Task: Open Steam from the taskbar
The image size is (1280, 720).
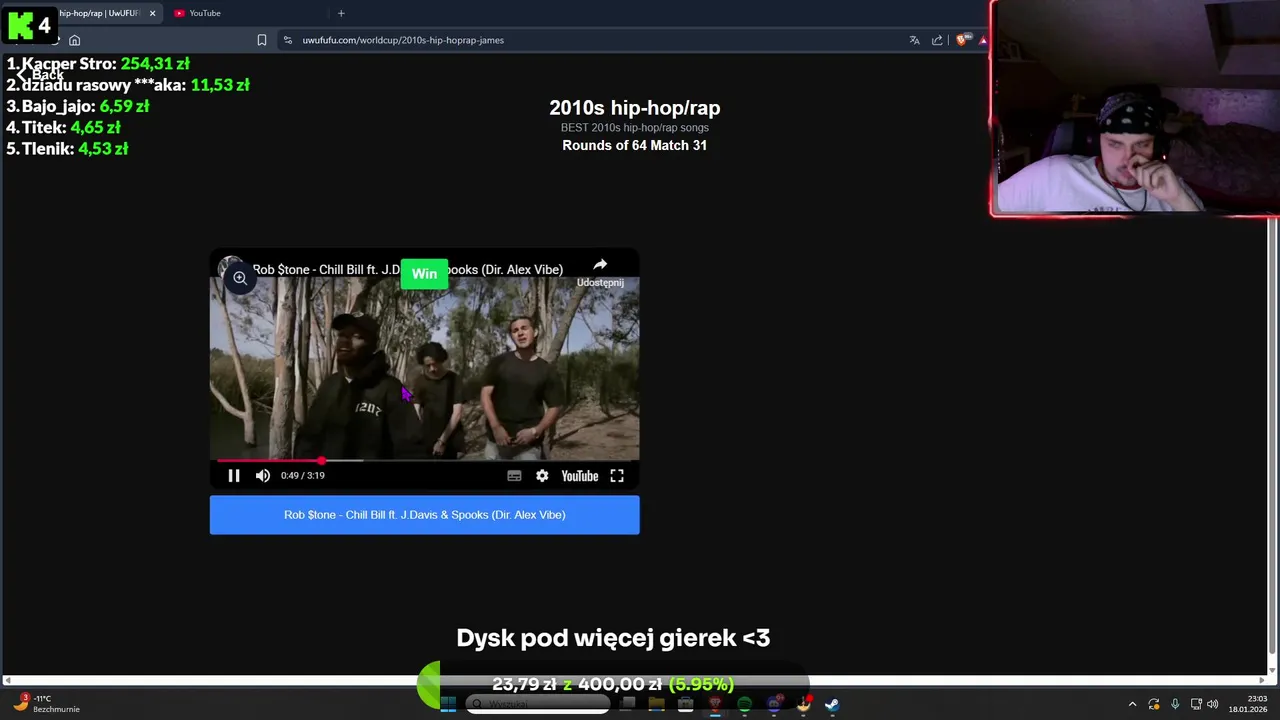Action: [x=832, y=704]
